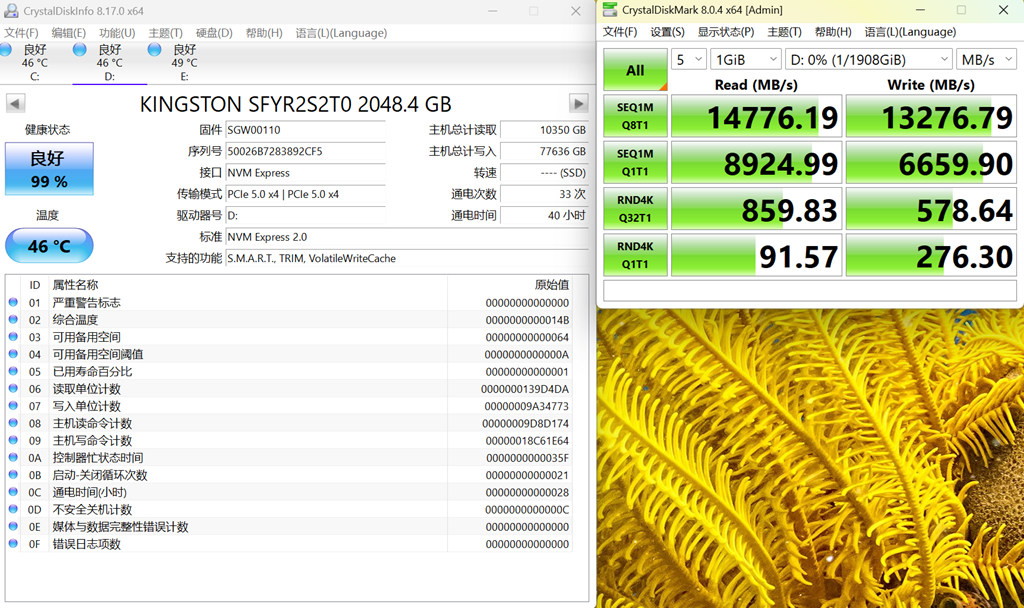Select the 不安全关机计数 attribute row
The height and width of the screenshot is (608, 1024).
[289, 509]
